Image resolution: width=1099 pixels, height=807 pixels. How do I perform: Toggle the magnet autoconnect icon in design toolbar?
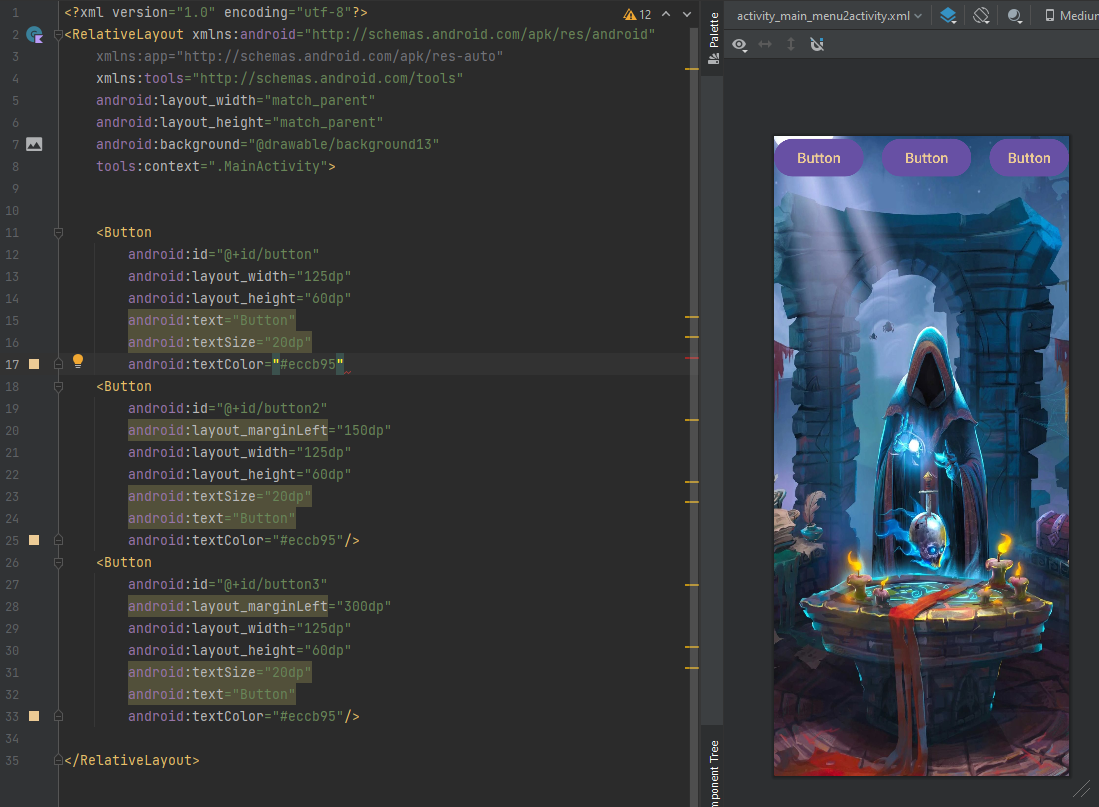[817, 45]
